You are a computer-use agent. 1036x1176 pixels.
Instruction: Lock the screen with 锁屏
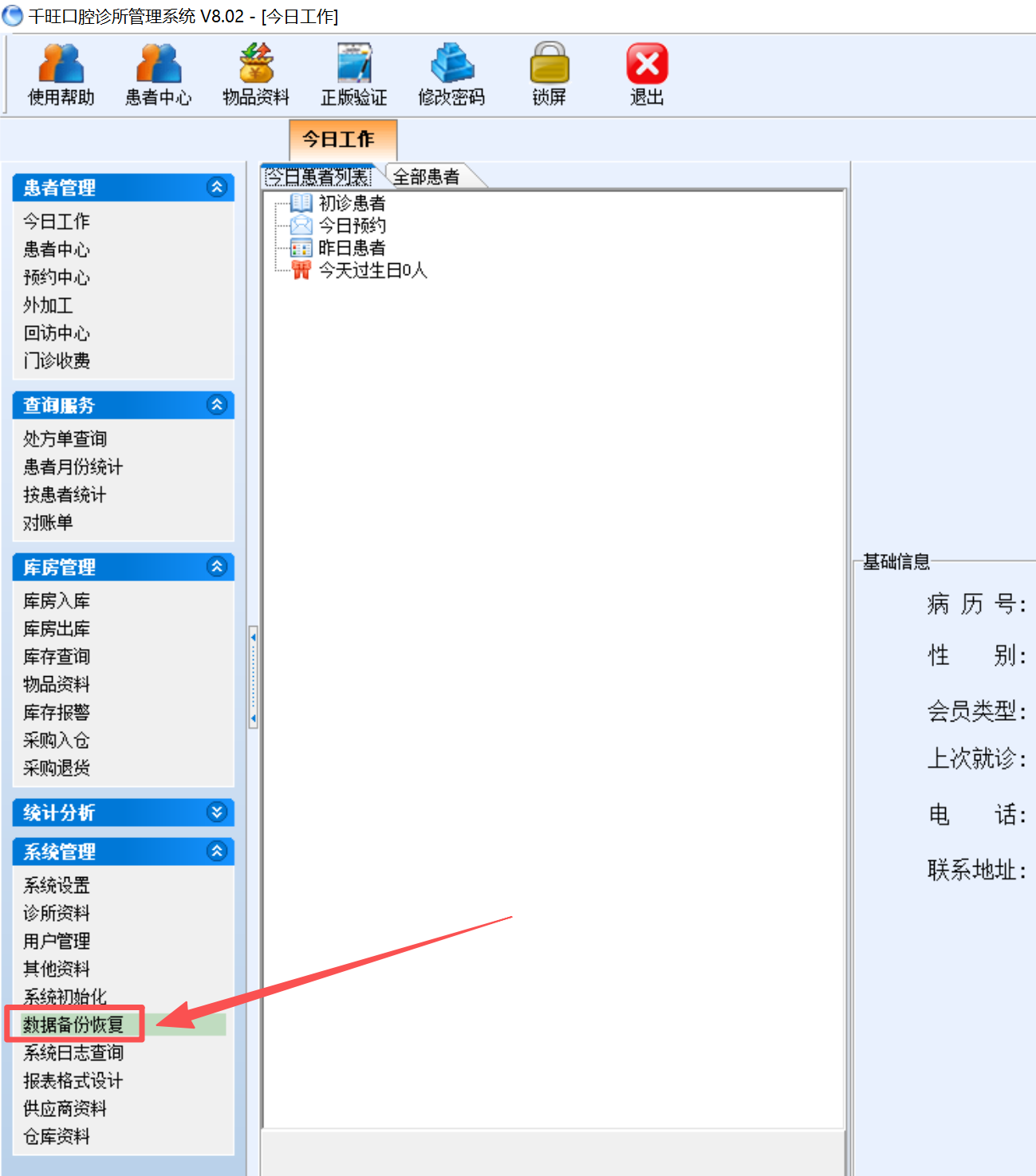click(550, 73)
